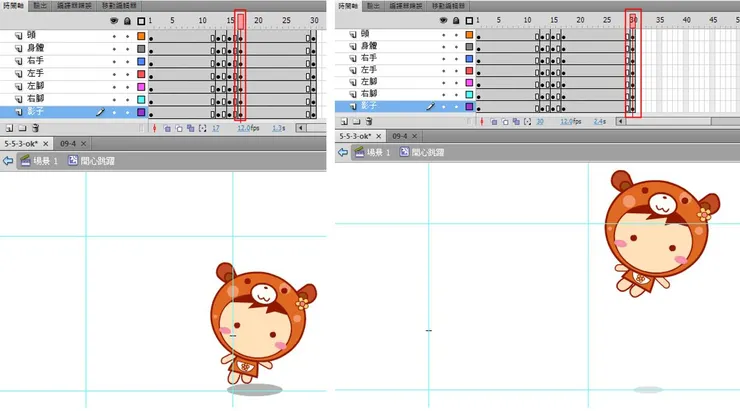This screenshot has height=411, width=740.
Task: Hide the 身體 layer in frame-17 timeline
Action: click(x=114, y=49)
